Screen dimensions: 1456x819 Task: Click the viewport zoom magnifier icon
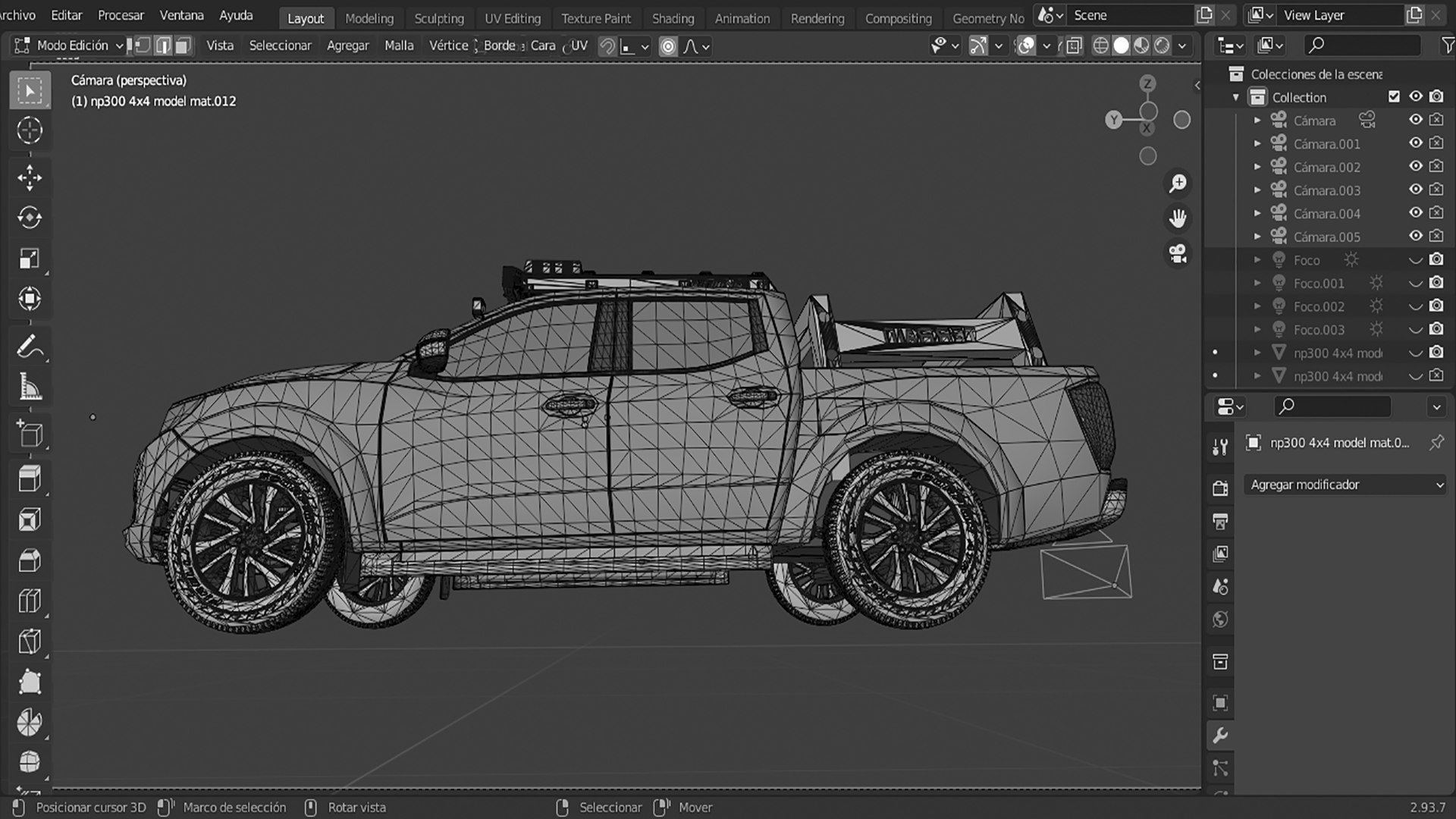tap(1178, 184)
